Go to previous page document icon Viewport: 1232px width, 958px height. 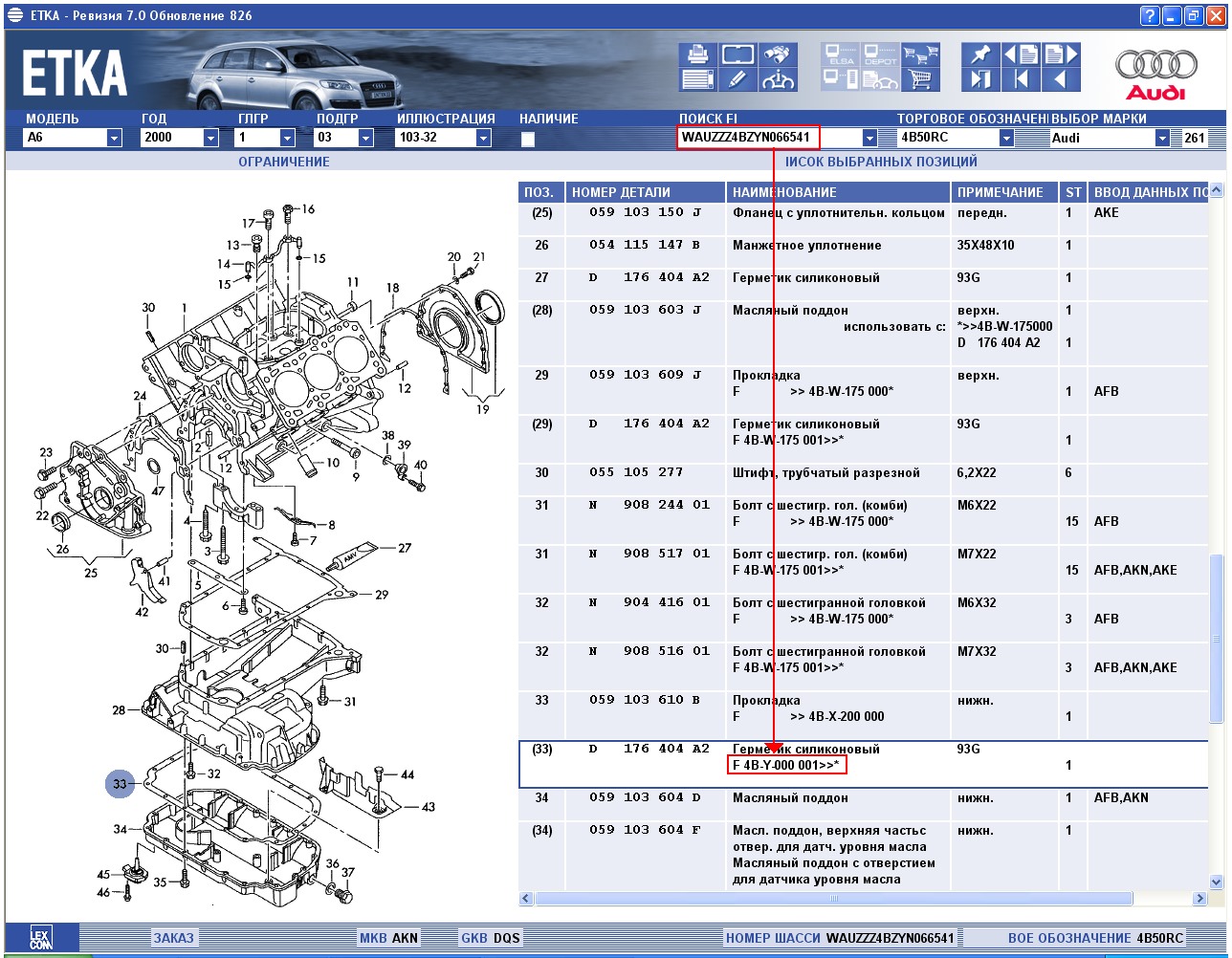pyautogui.click(x=1022, y=54)
